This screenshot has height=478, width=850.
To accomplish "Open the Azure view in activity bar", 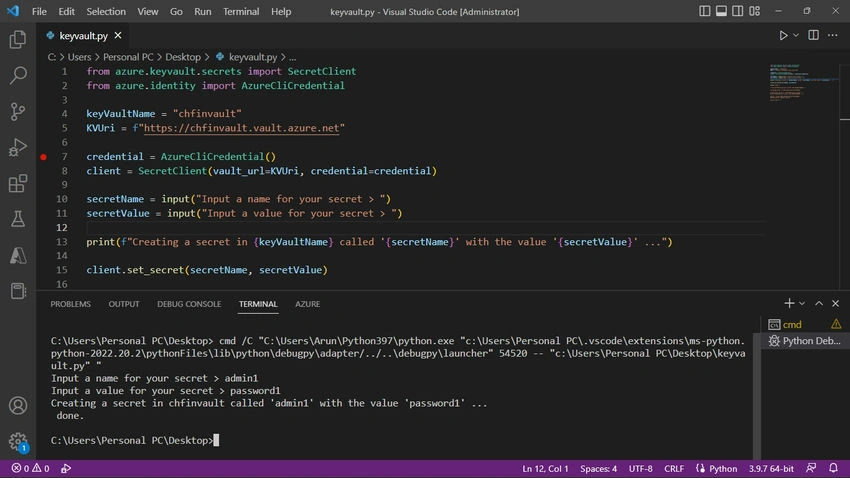I will point(18,255).
